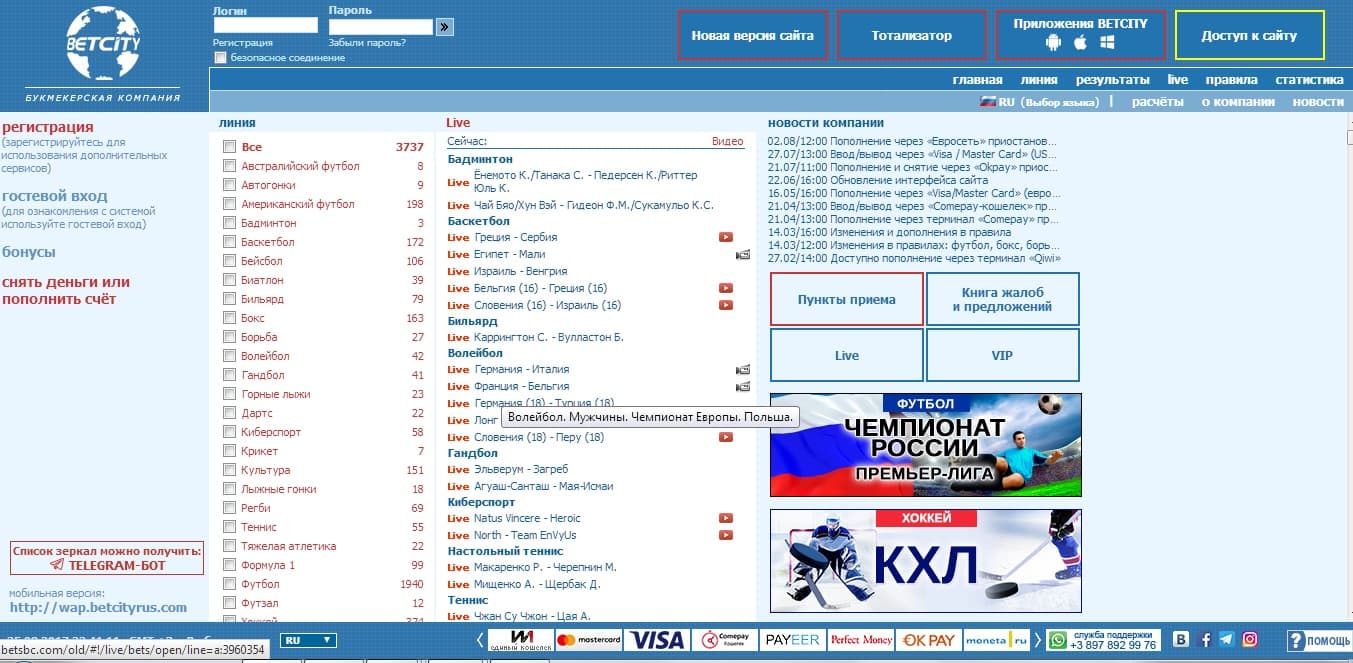Click into the Логин input field
The width and height of the screenshot is (1353, 663).
pos(265,26)
